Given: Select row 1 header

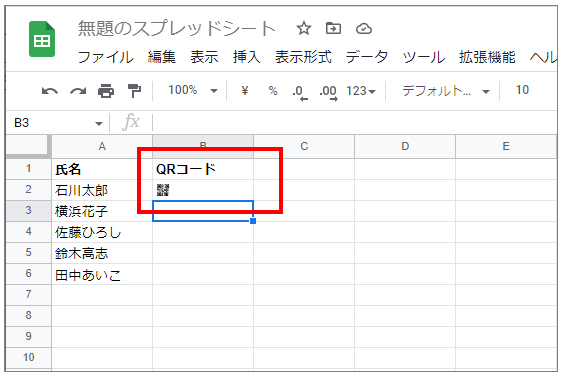Looking at the screenshot, I should coord(28,169).
